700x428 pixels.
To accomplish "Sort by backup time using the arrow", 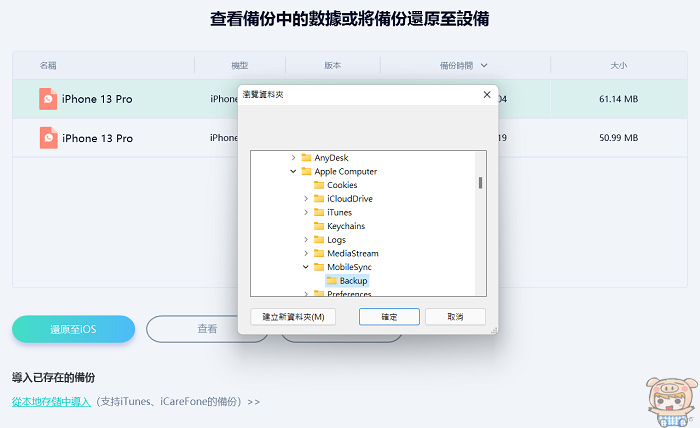I will (484, 66).
